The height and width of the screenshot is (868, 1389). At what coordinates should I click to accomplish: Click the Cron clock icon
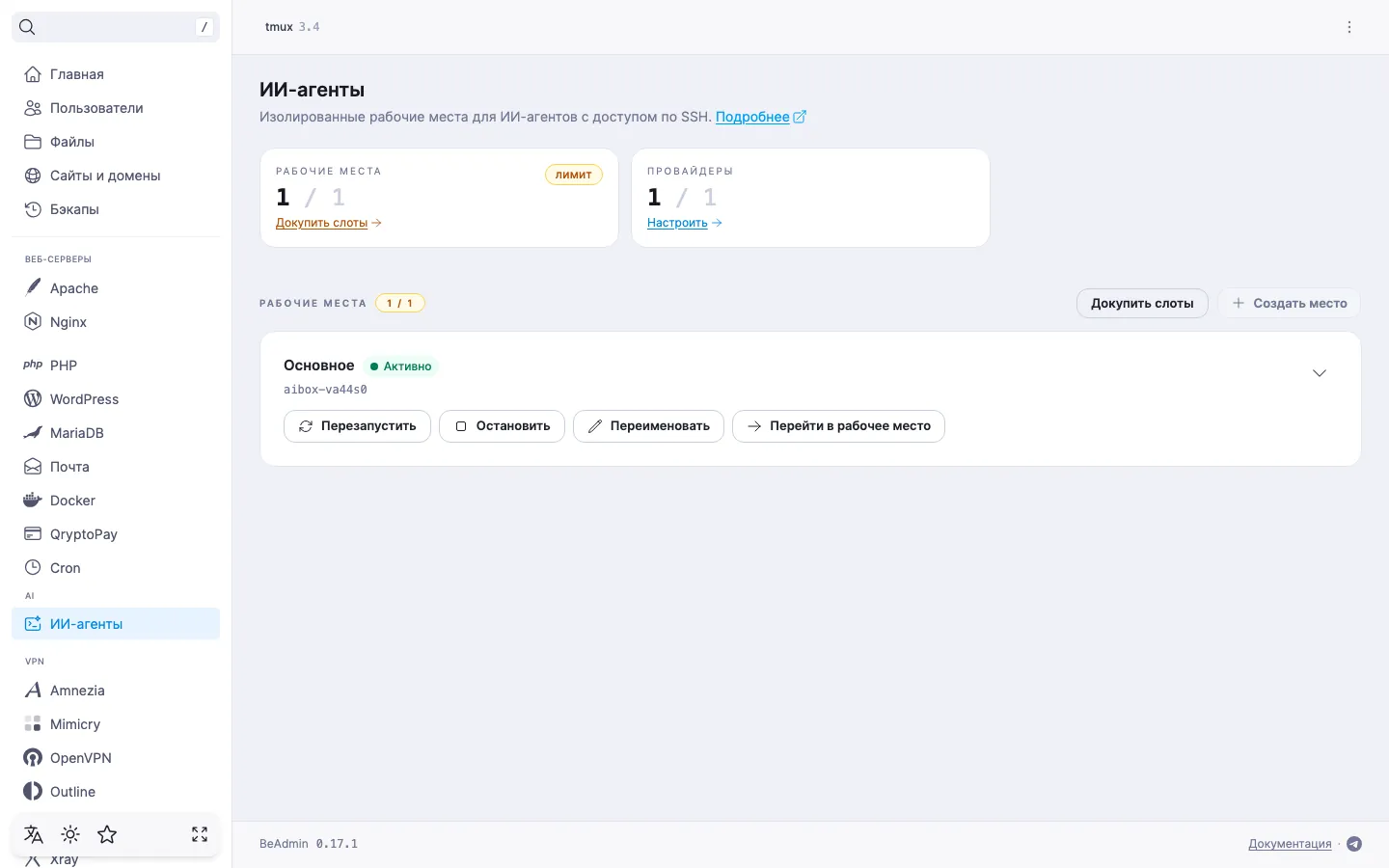coord(33,567)
